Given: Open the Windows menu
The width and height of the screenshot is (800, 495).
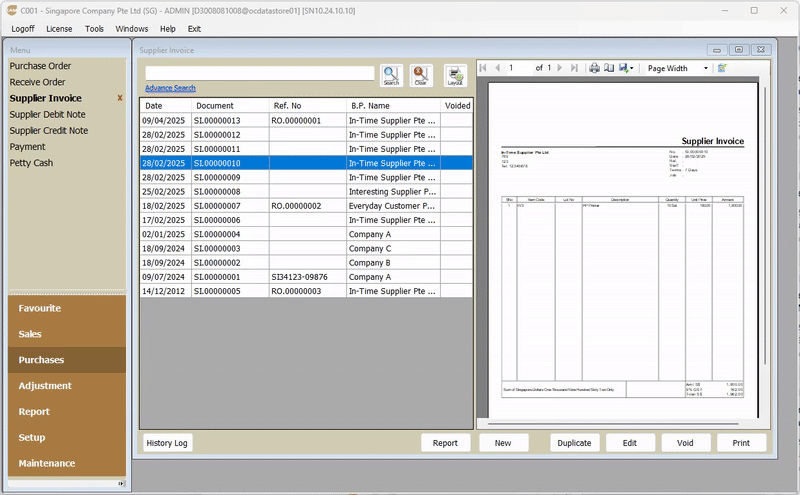Looking at the screenshot, I should coord(131,29).
